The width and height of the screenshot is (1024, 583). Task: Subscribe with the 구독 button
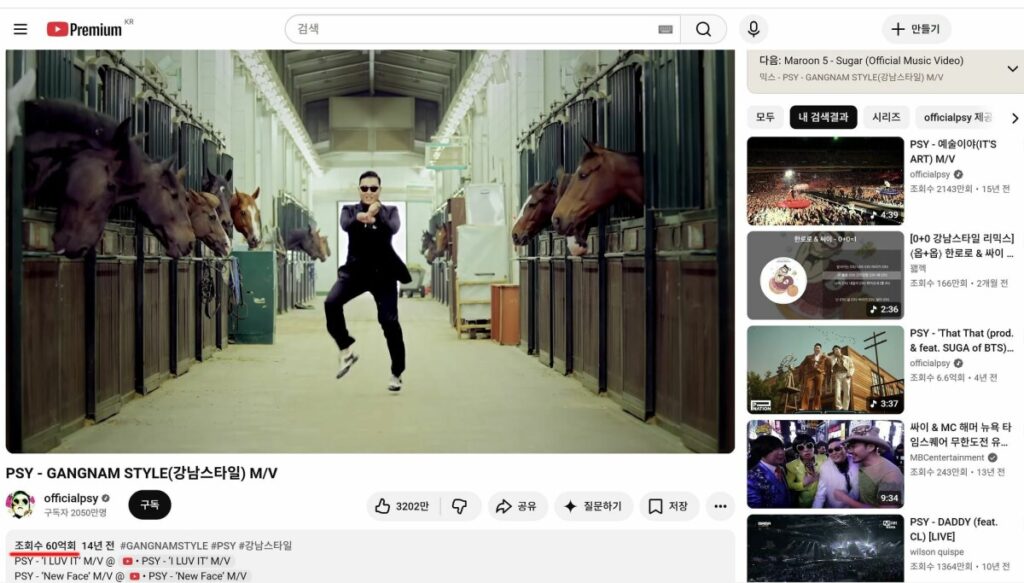click(x=150, y=505)
